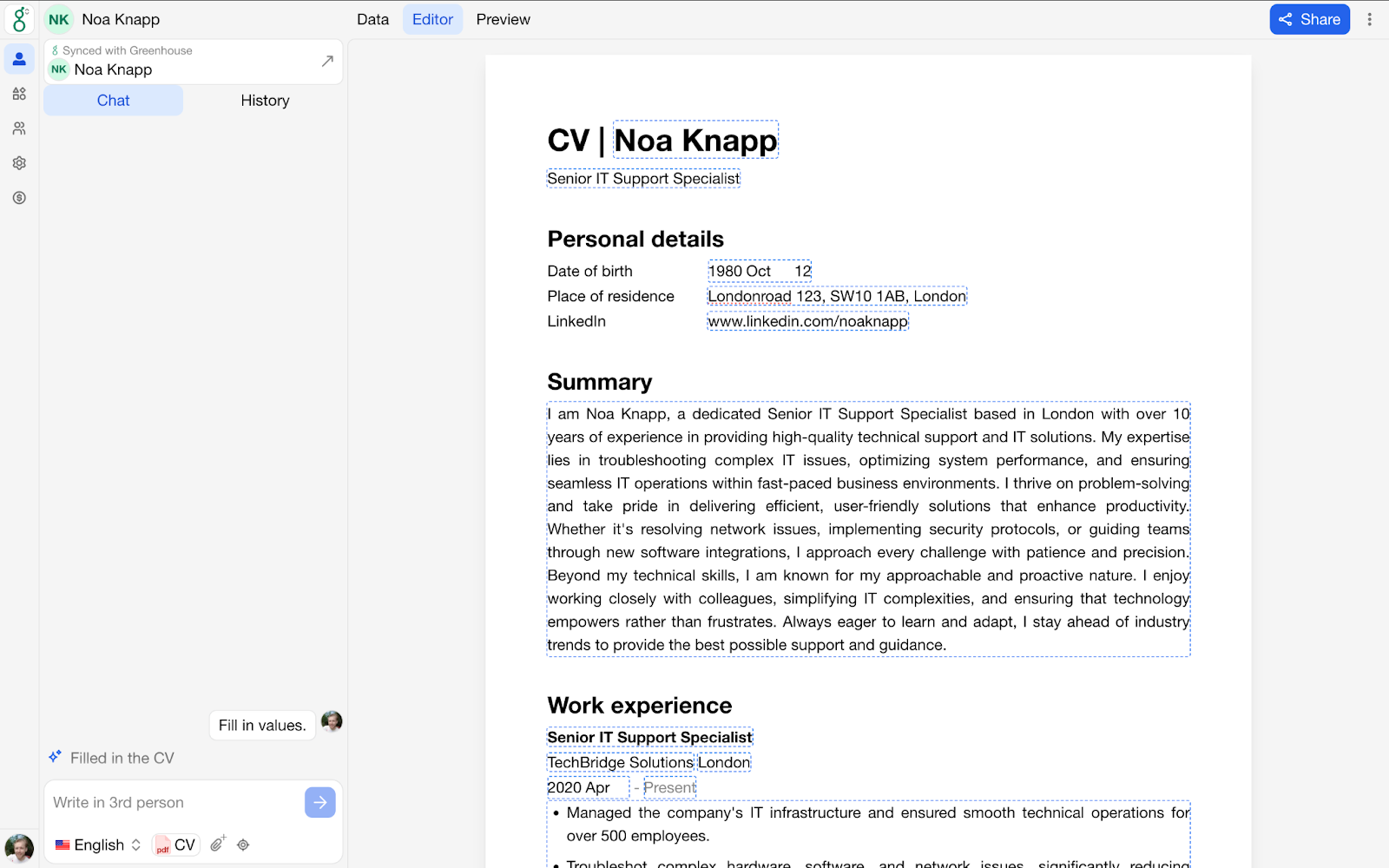Select the History tab
Viewport: 1389px width, 868px height.
click(265, 101)
